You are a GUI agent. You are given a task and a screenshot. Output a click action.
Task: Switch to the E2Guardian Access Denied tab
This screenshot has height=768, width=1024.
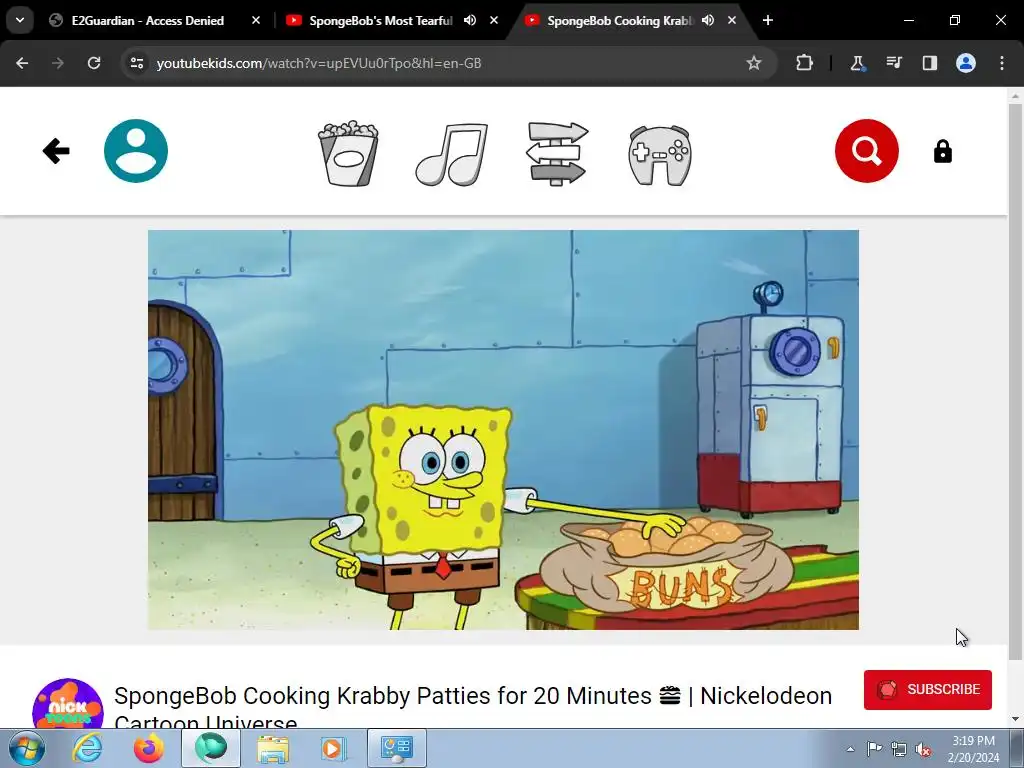[x=148, y=21]
